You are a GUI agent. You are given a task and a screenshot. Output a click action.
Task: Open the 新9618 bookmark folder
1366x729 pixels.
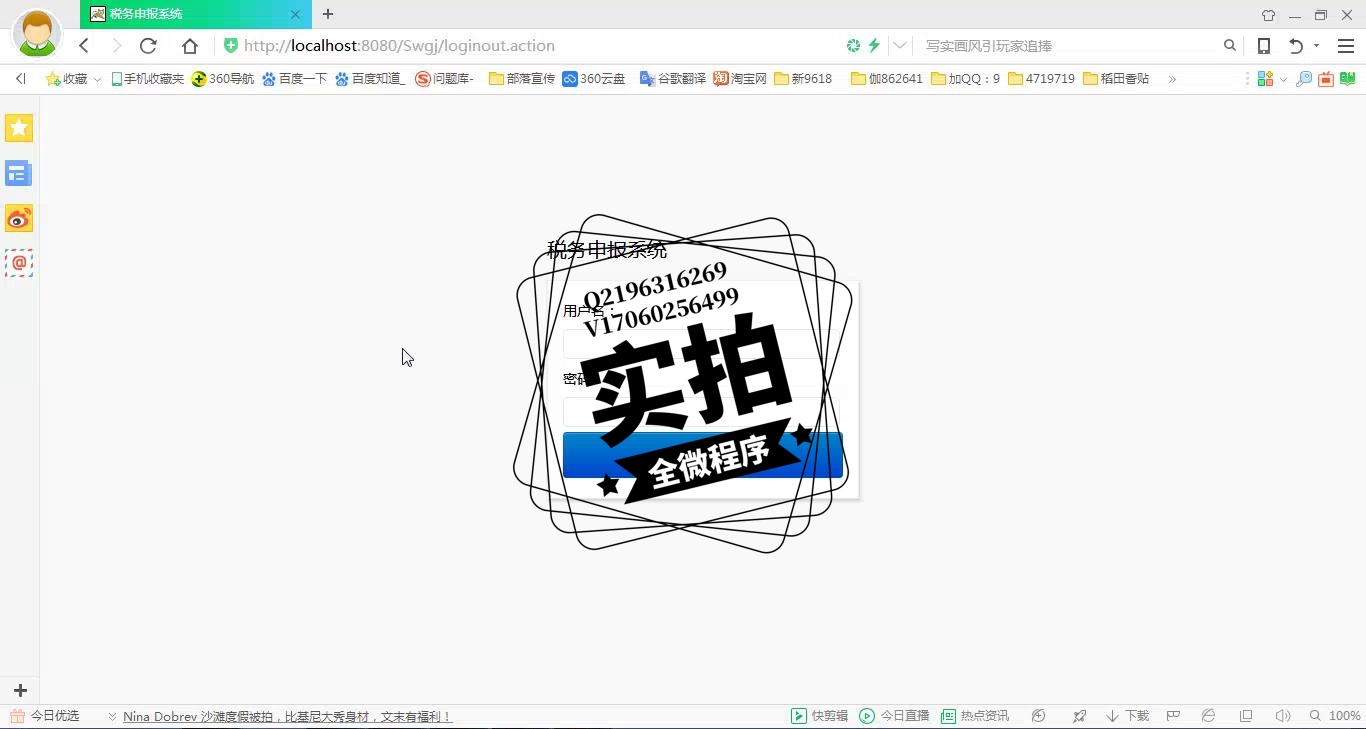pos(803,79)
